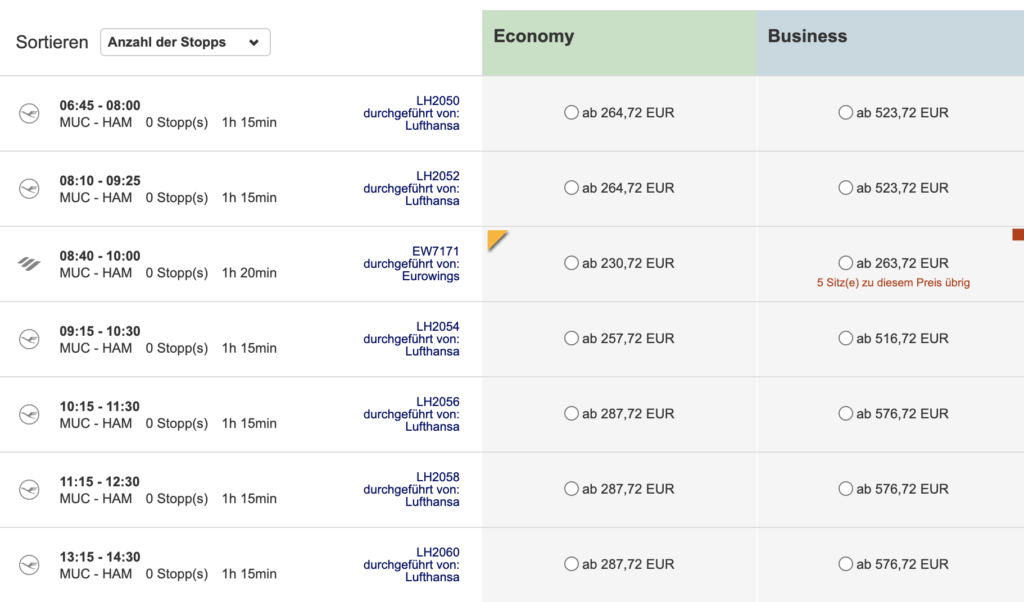Screen dimensions: 1024x602
Task: Select Business fare 523,72 EUR for LH2052
Action: 846,188
